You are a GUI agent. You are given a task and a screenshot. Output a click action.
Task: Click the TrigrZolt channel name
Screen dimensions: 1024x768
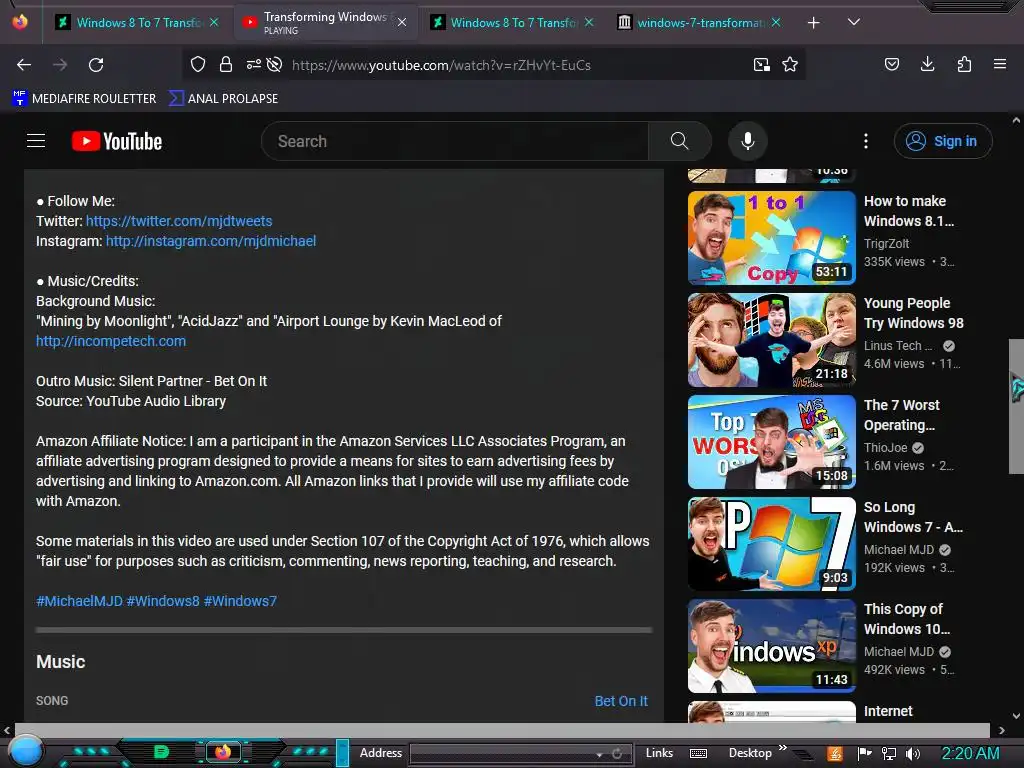click(887, 244)
